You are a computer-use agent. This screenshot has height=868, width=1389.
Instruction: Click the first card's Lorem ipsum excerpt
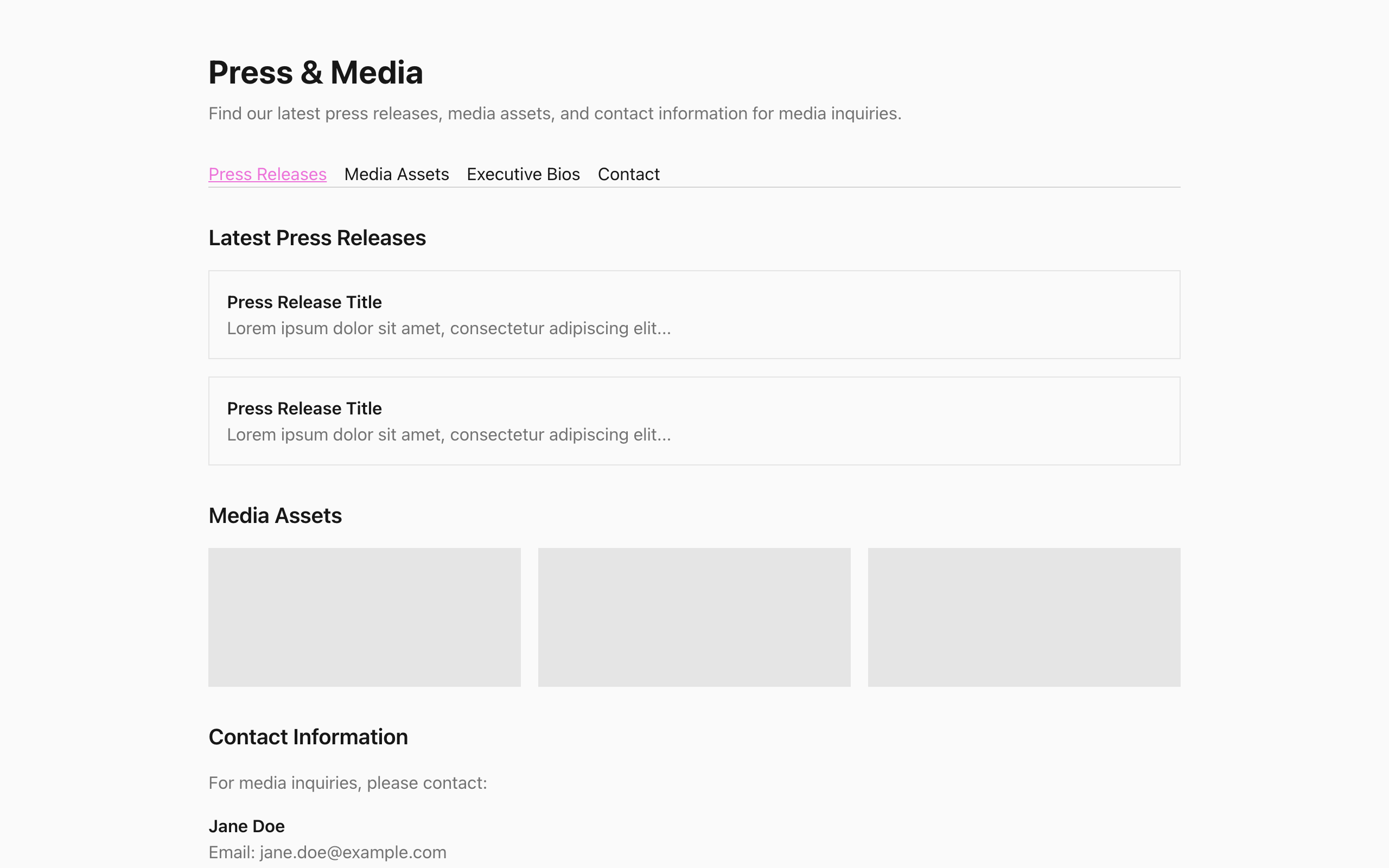449,328
